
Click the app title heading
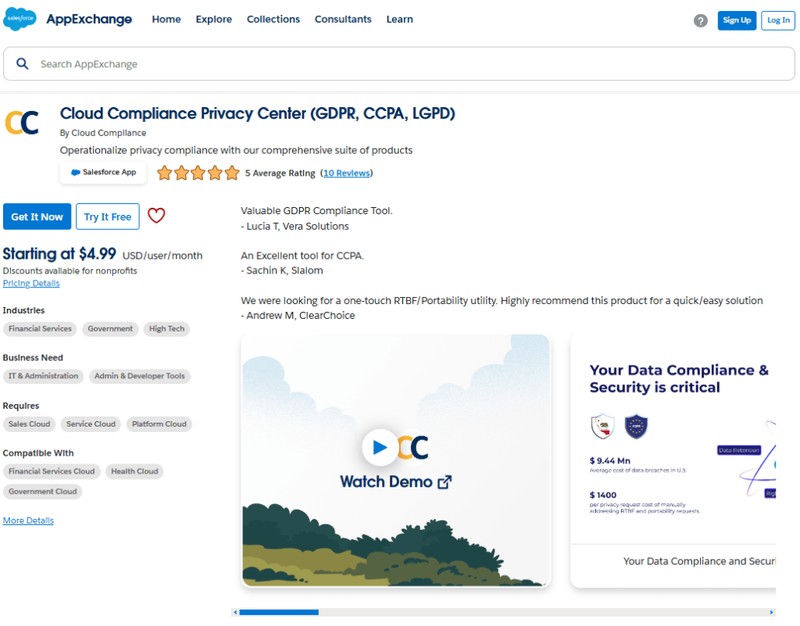coord(257,113)
